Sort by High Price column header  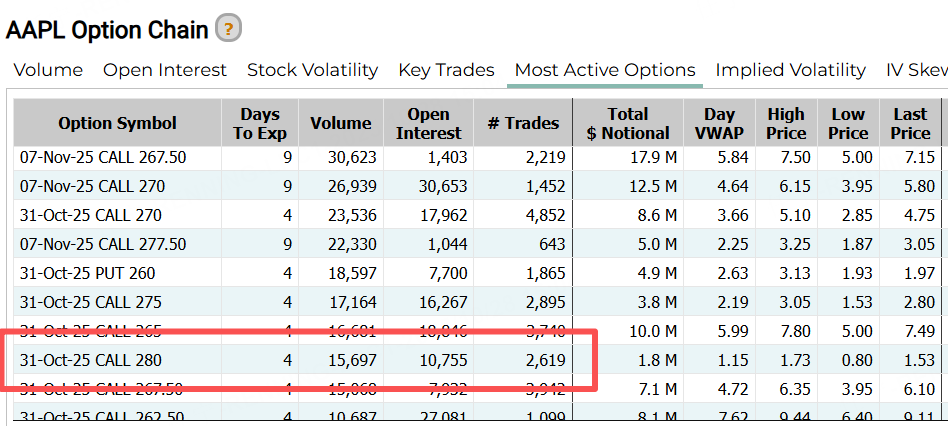click(x=786, y=123)
